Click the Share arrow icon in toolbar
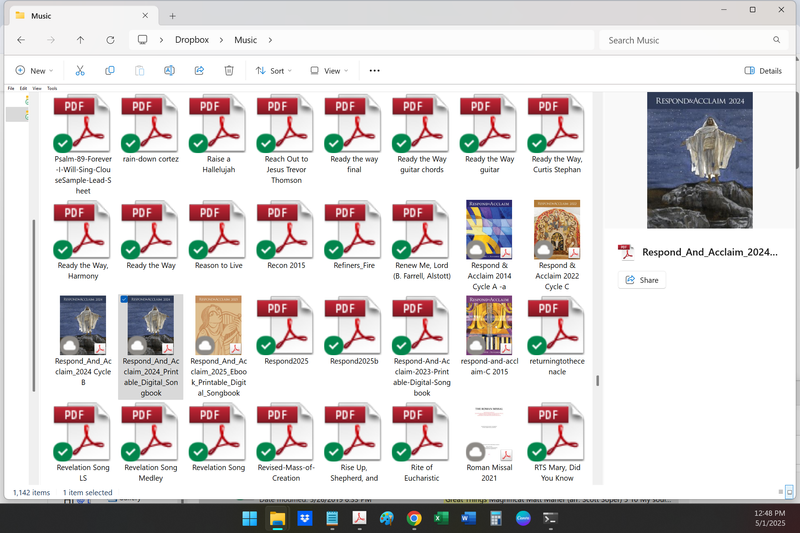 pos(199,71)
